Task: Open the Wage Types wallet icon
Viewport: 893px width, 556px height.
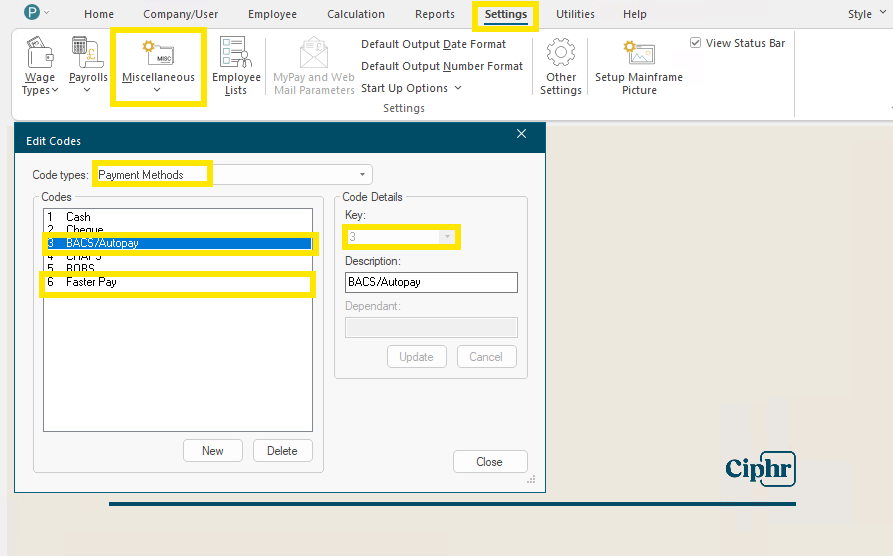Action: pyautogui.click(x=40, y=52)
